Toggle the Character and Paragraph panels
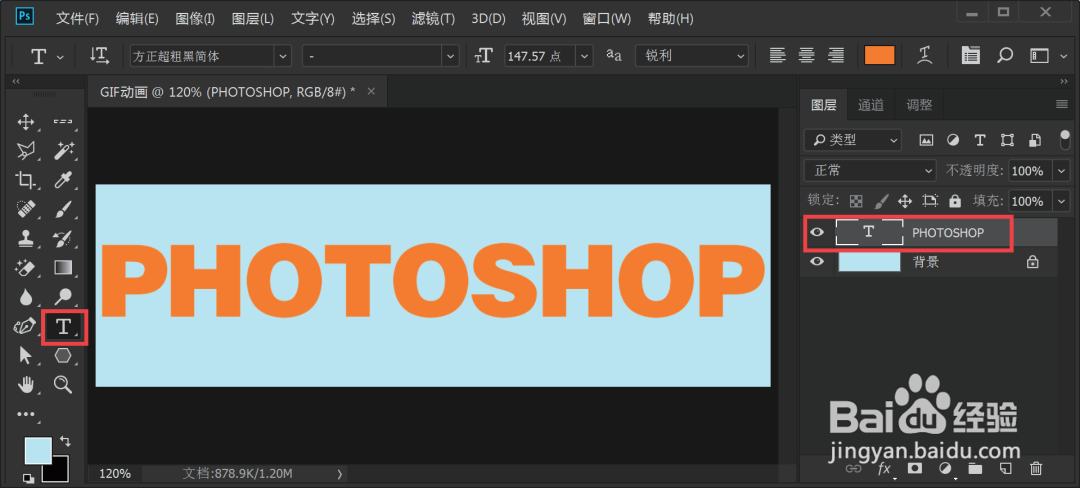Screen dimensions: 1080x488 (970, 56)
